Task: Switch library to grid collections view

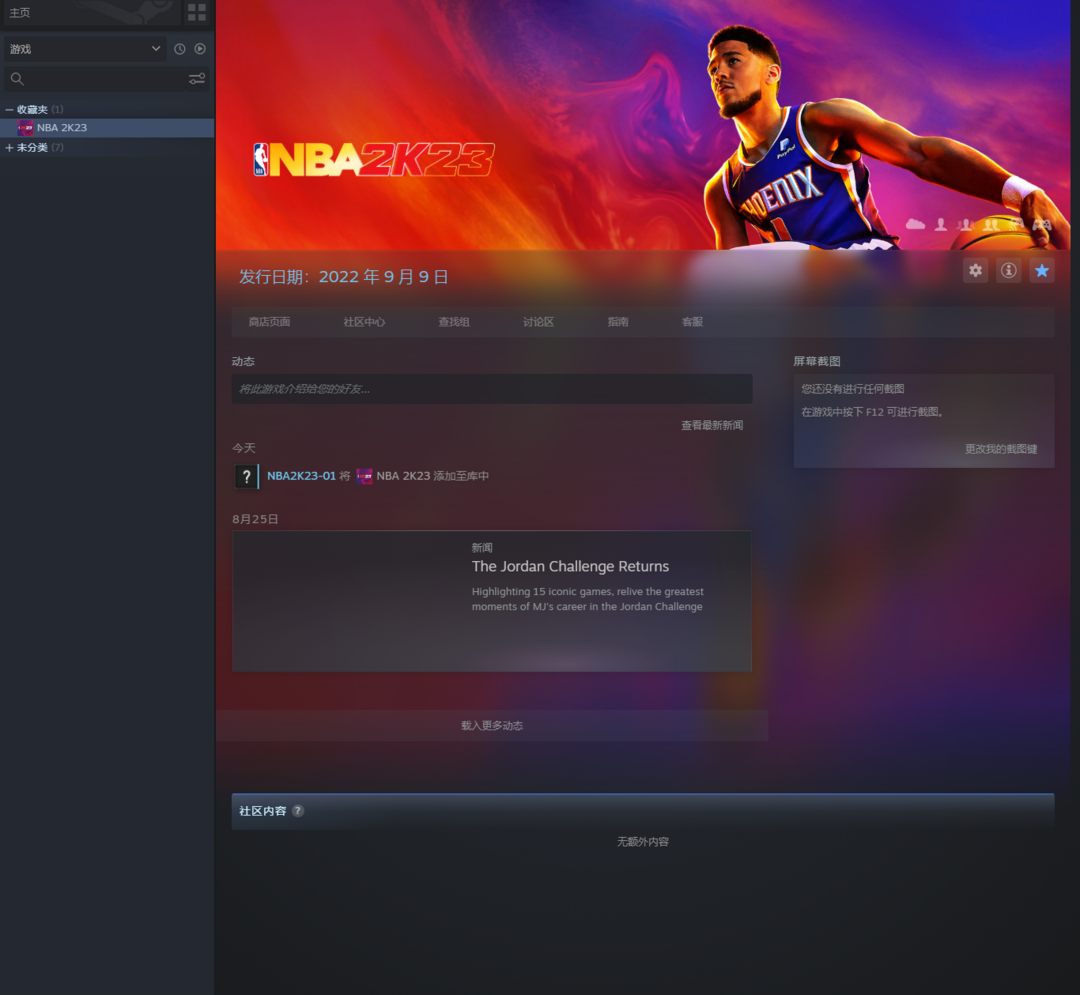Action: 197,12
